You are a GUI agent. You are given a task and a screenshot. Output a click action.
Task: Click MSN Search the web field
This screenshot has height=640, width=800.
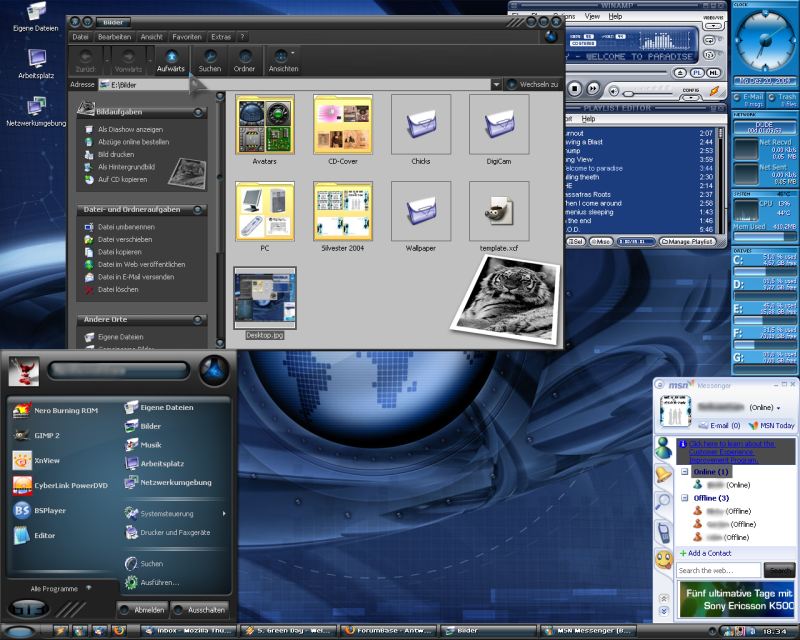pyautogui.click(x=718, y=571)
